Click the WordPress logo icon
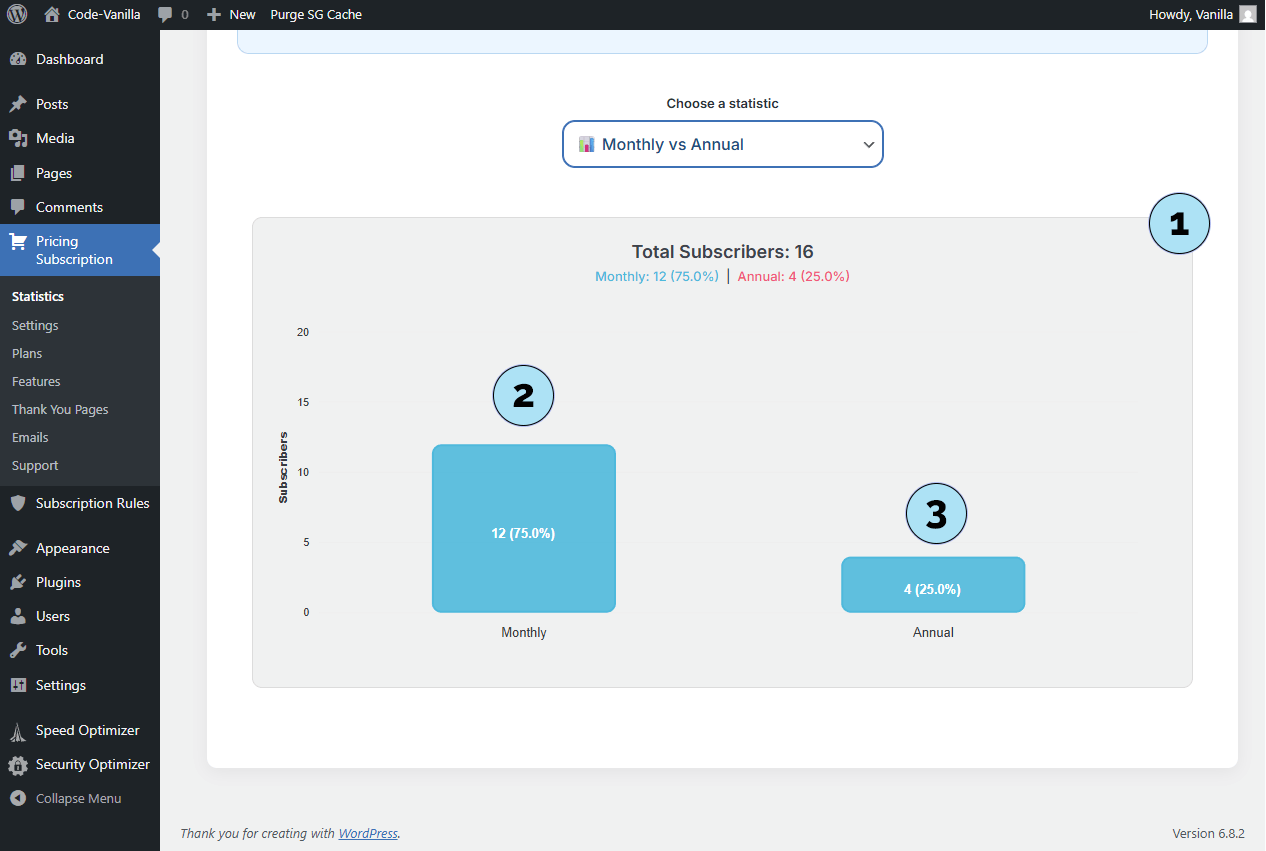The image size is (1266, 851). (x=17, y=14)
